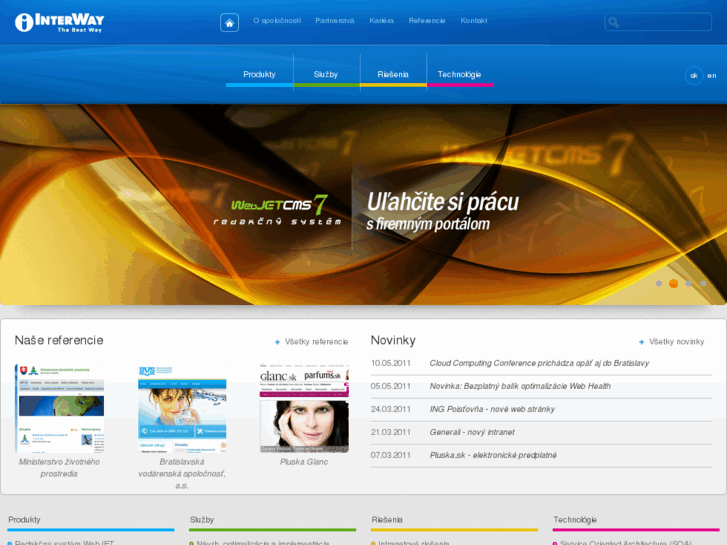Select third banner slide dot

pos(689,283)
